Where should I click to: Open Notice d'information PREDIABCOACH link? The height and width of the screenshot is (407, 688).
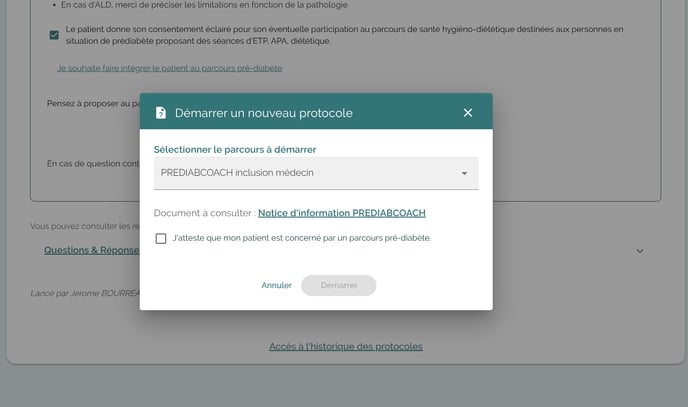[x=342, y=213]
